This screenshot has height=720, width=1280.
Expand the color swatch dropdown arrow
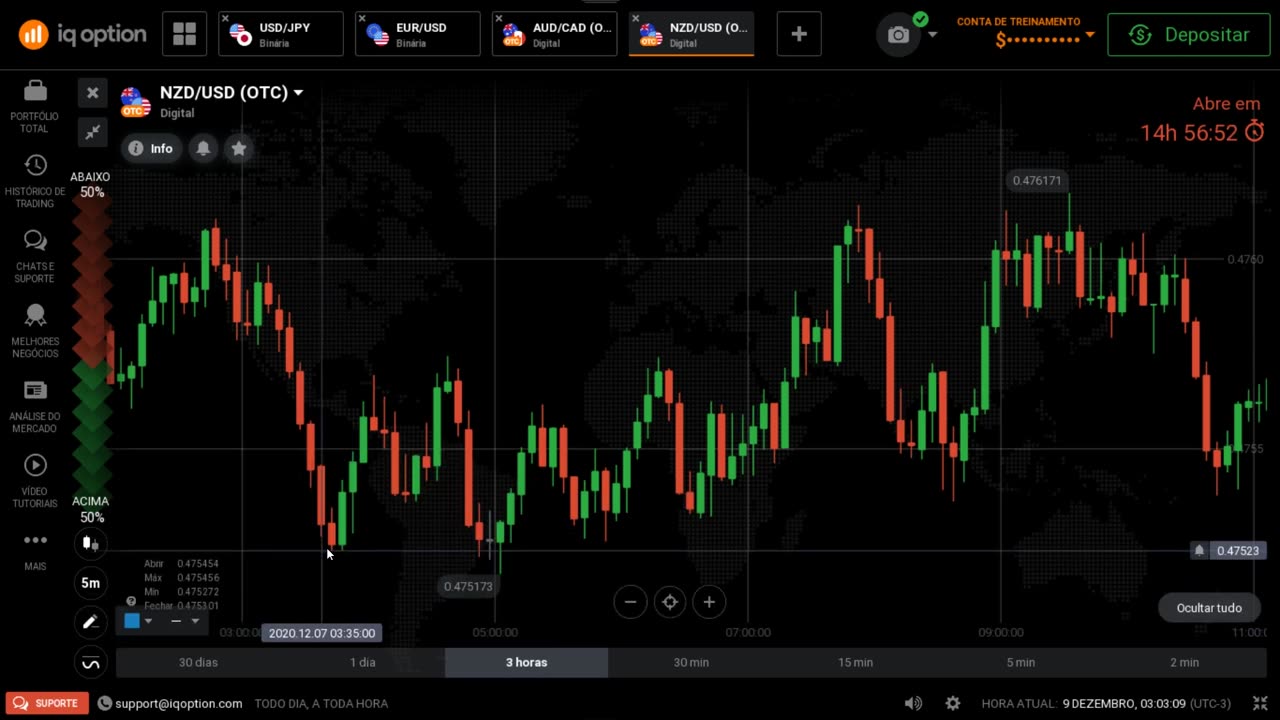click(x=148, y=621)
